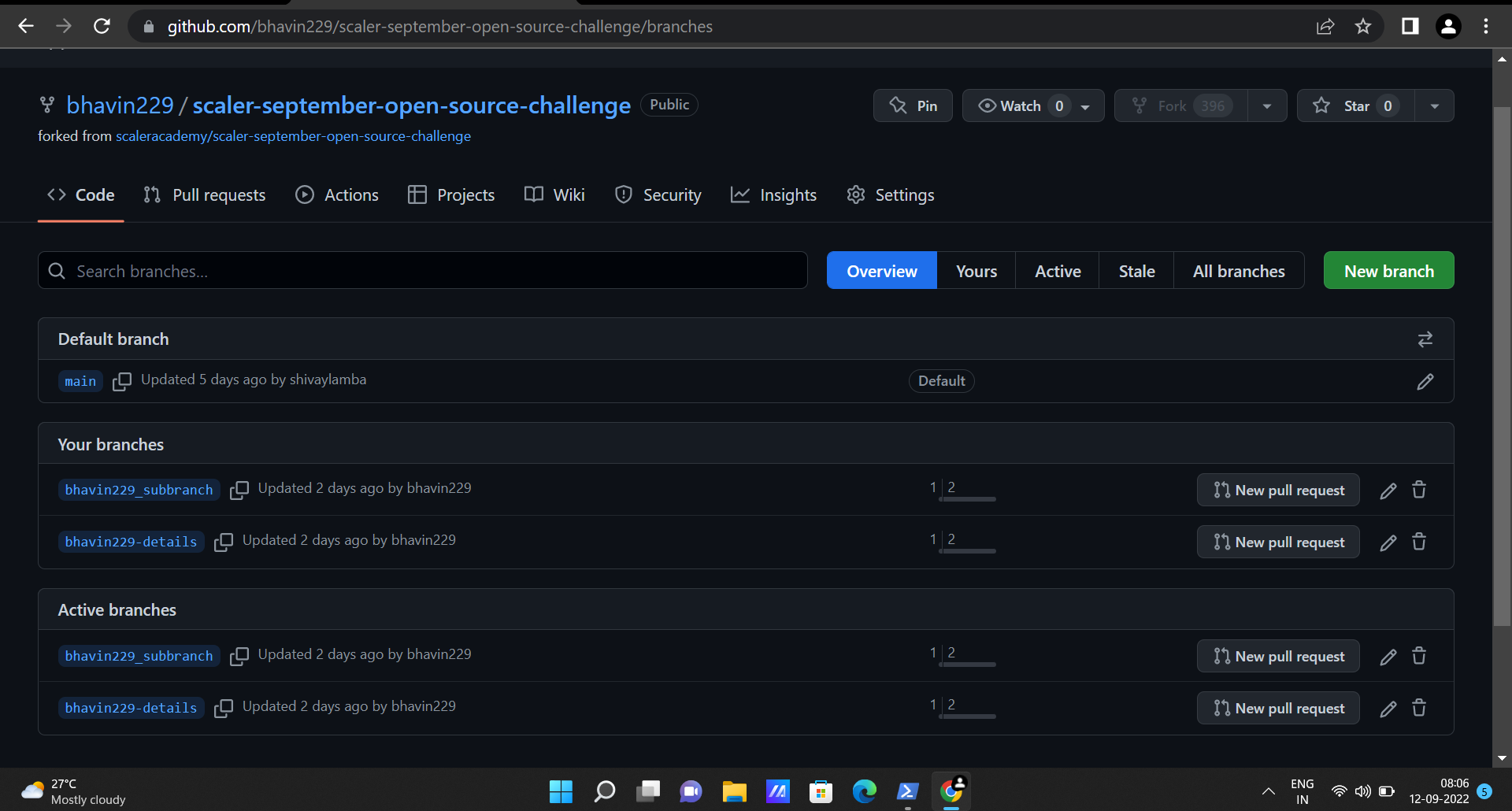Open File Explorer from the taskbar
Viewport: 1512px width, 811px height.
[735, 791]
